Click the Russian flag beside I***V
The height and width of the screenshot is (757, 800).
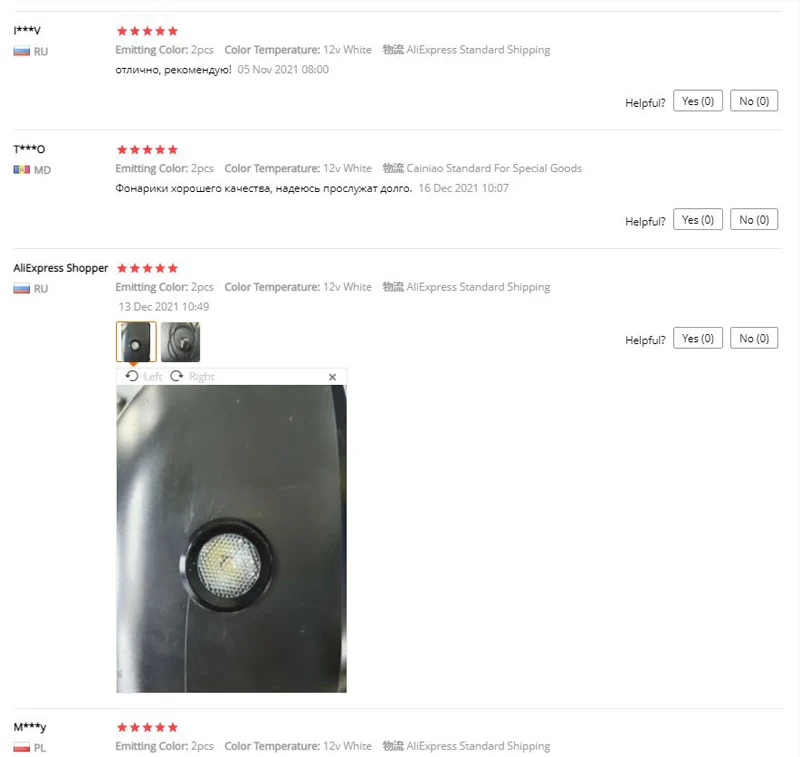(21, 52)
